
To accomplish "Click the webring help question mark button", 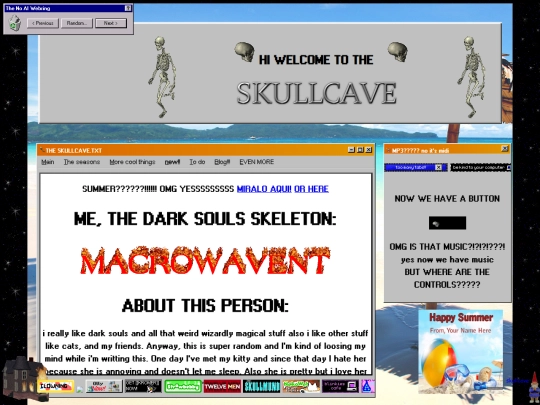I will (x=128, y=8).
